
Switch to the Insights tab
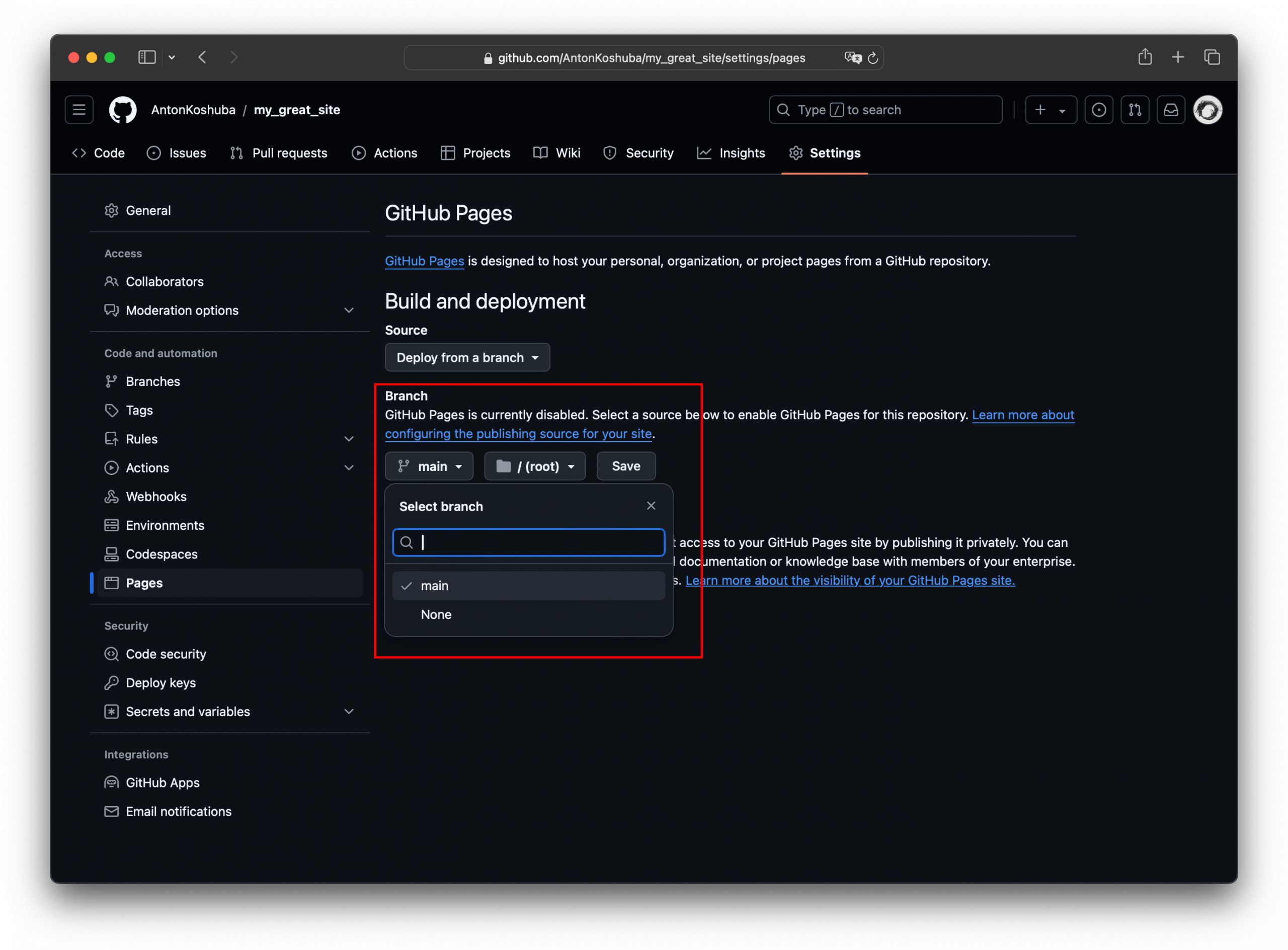(x=731, y=153)
